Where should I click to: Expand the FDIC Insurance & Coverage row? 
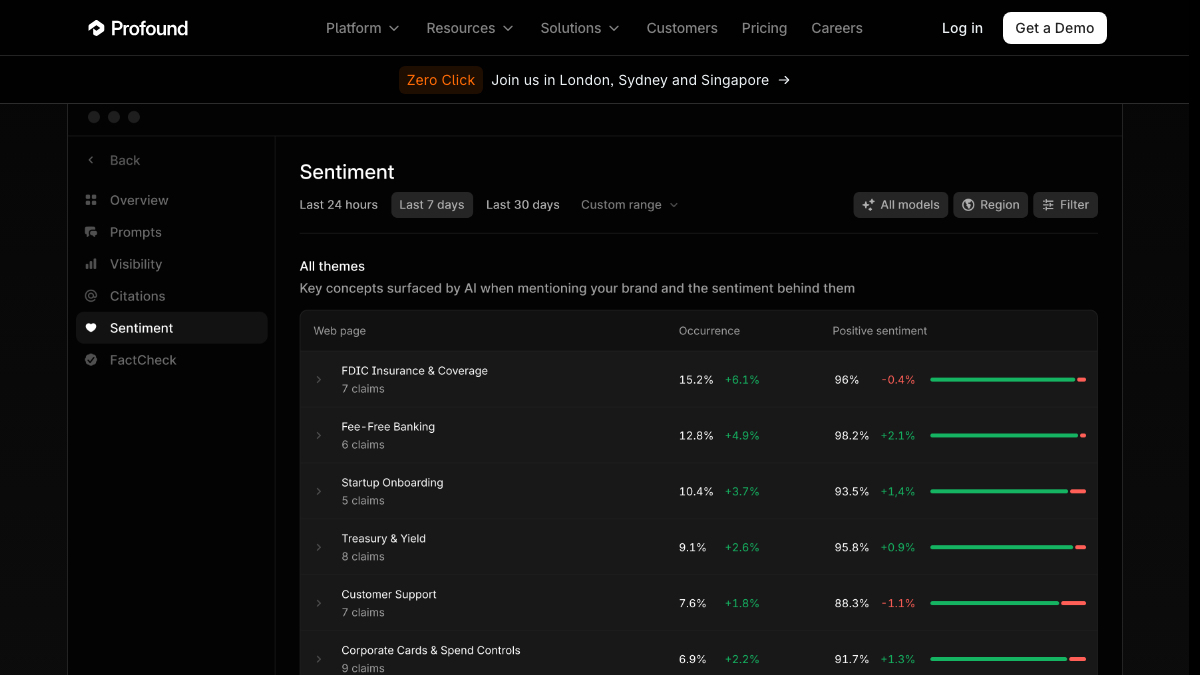click(x=319, y=380)
